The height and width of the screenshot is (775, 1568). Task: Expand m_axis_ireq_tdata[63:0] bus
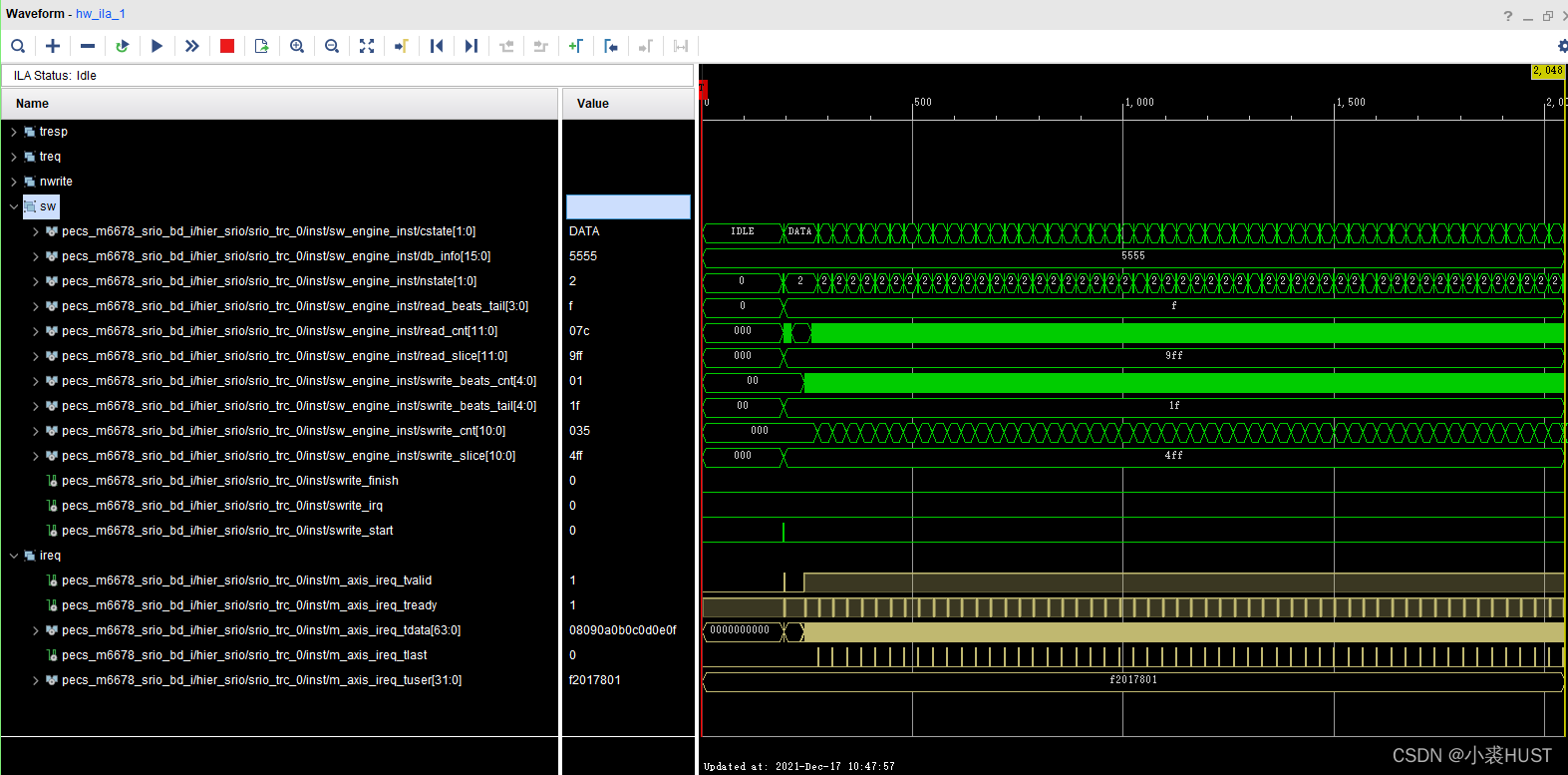[36, 630]
